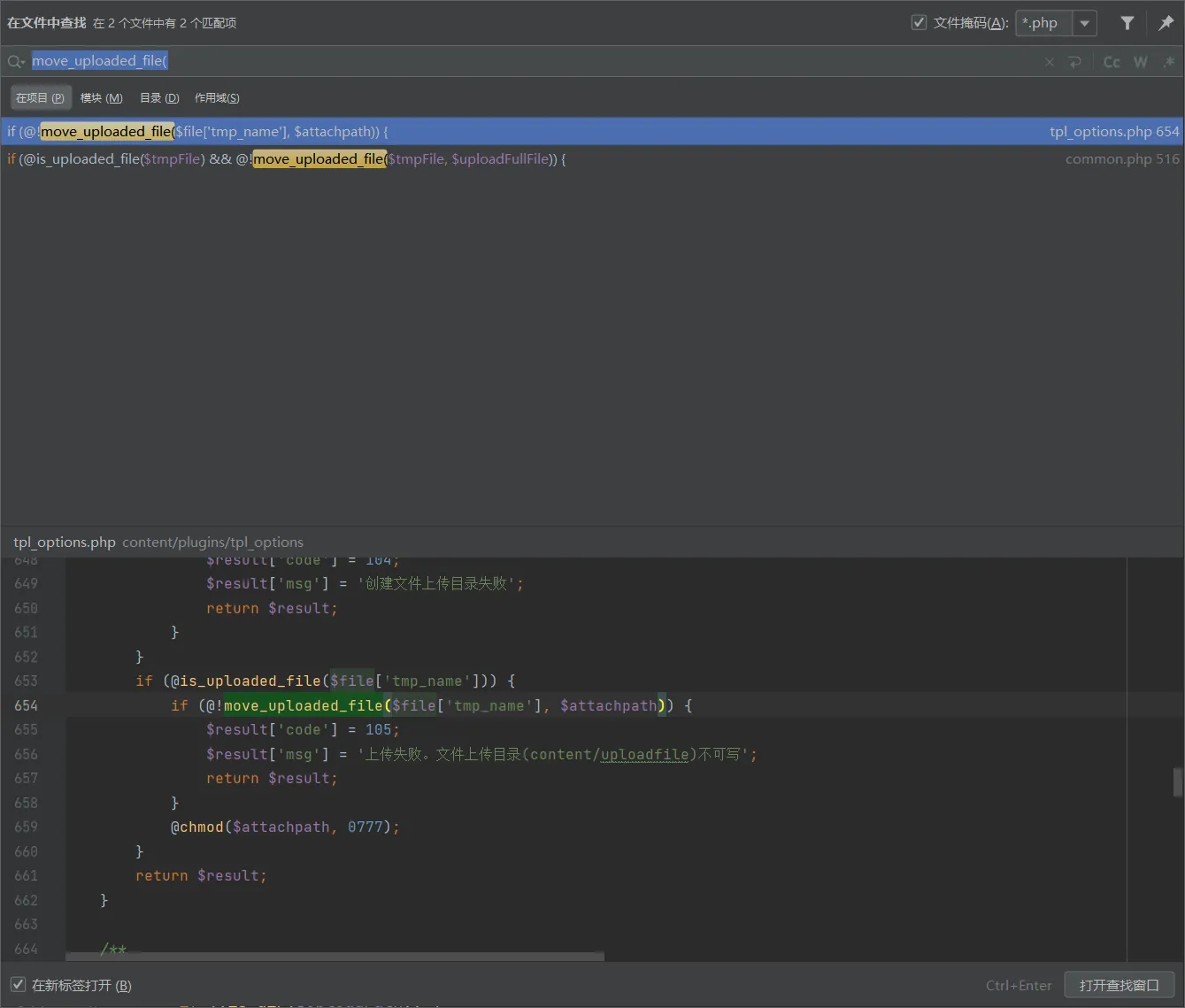Toggle whole words (W) option
1185x1008 pixels.
1140,62
